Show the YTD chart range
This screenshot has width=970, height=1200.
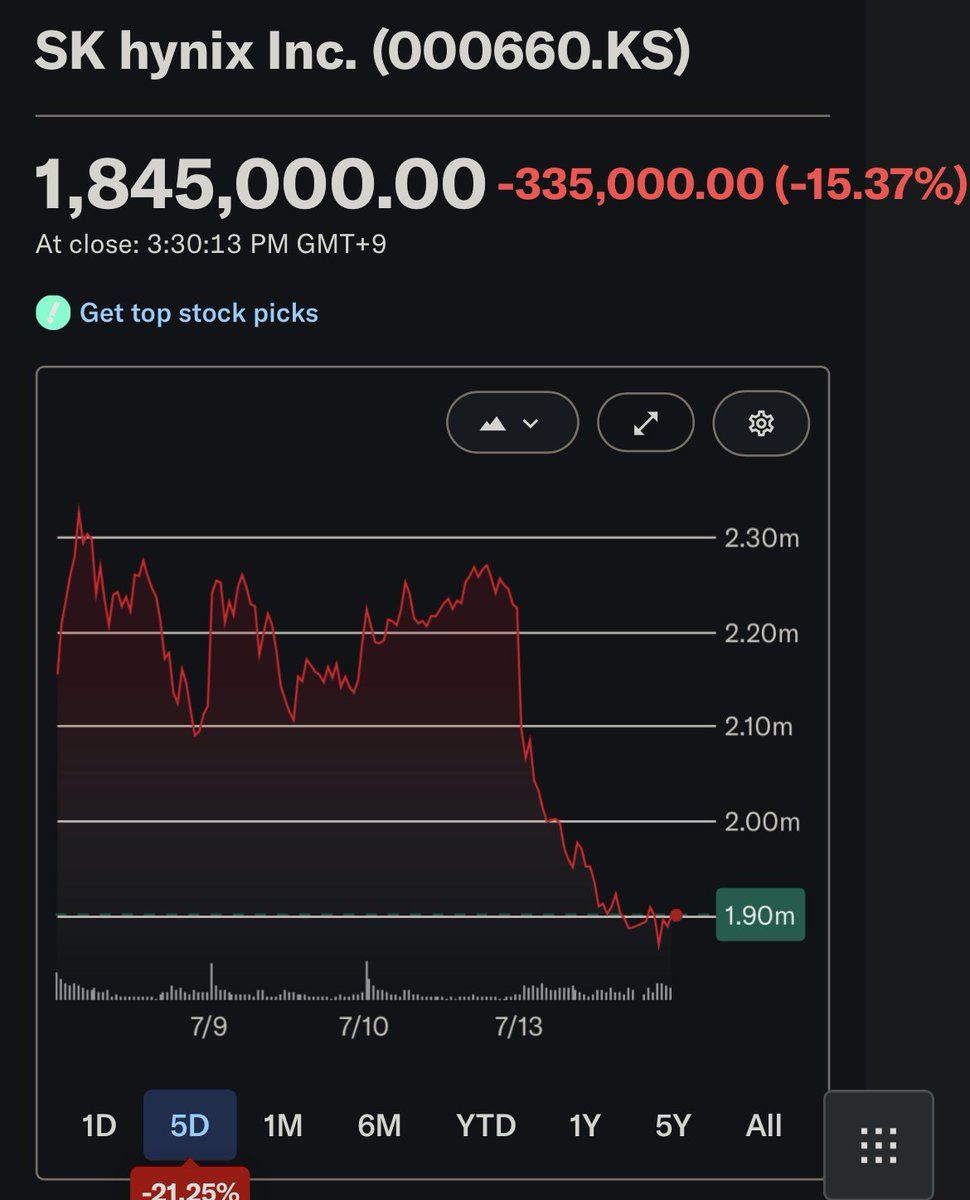486,1126
